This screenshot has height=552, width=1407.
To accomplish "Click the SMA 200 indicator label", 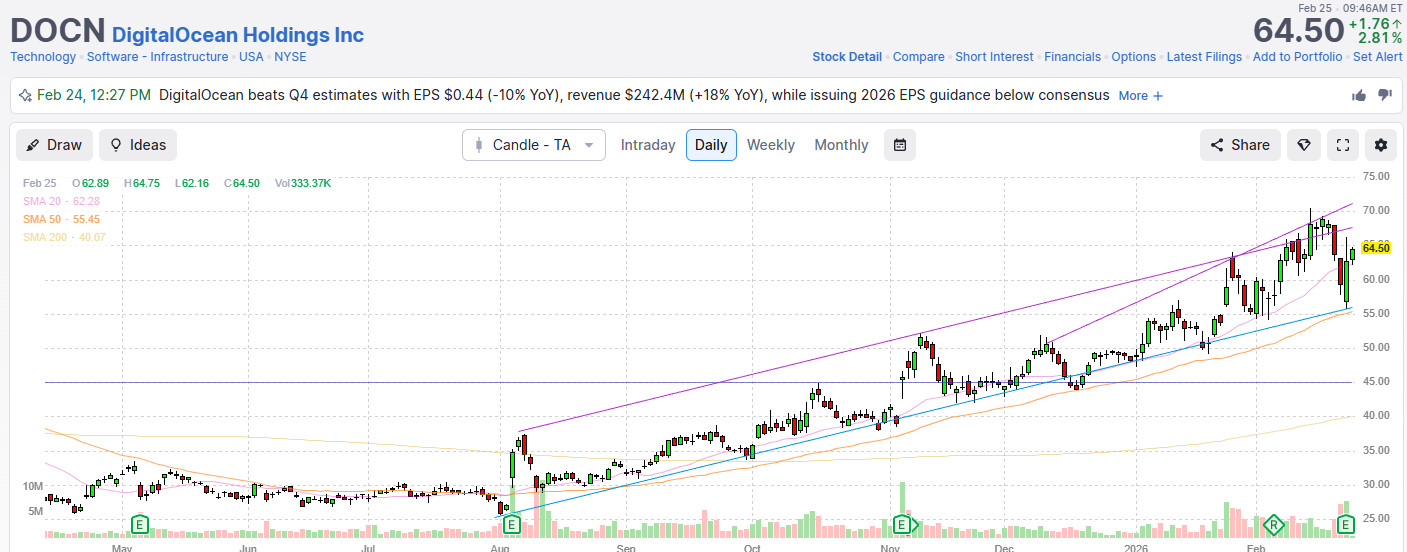I will point(64,237).
